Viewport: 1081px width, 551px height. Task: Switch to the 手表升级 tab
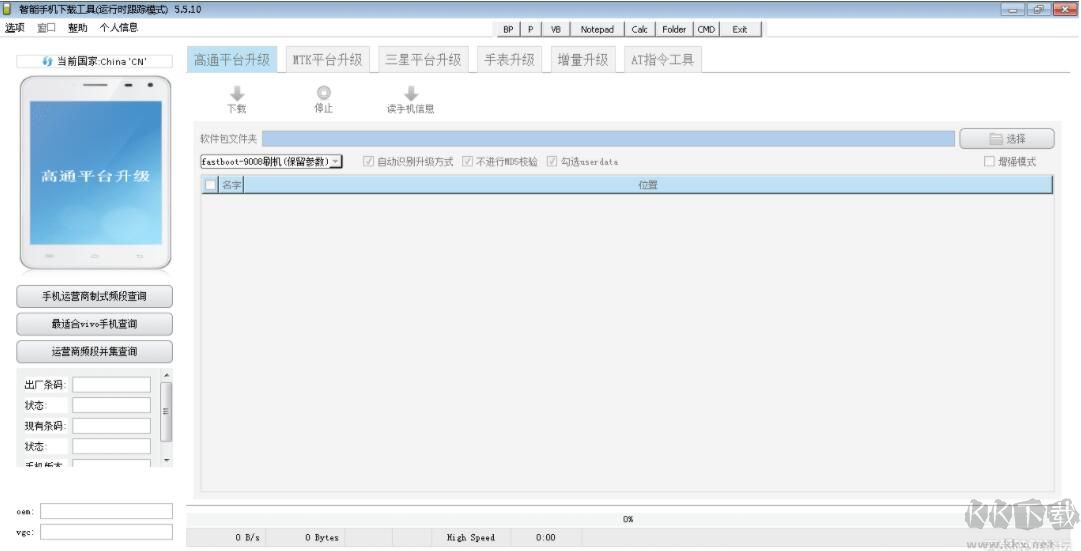click(509, 59)
